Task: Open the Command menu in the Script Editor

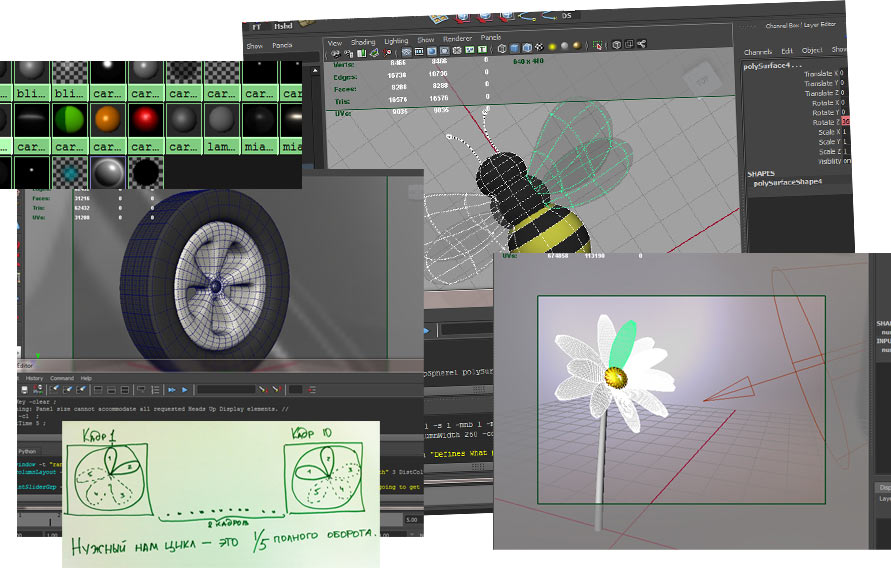Action: [62, 378]
